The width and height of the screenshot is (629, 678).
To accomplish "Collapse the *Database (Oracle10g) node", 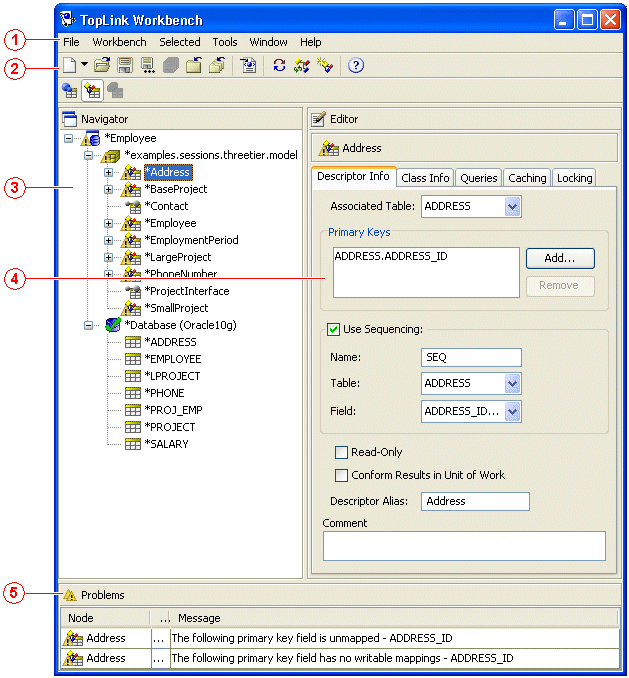I will click(x=88, y=325).
